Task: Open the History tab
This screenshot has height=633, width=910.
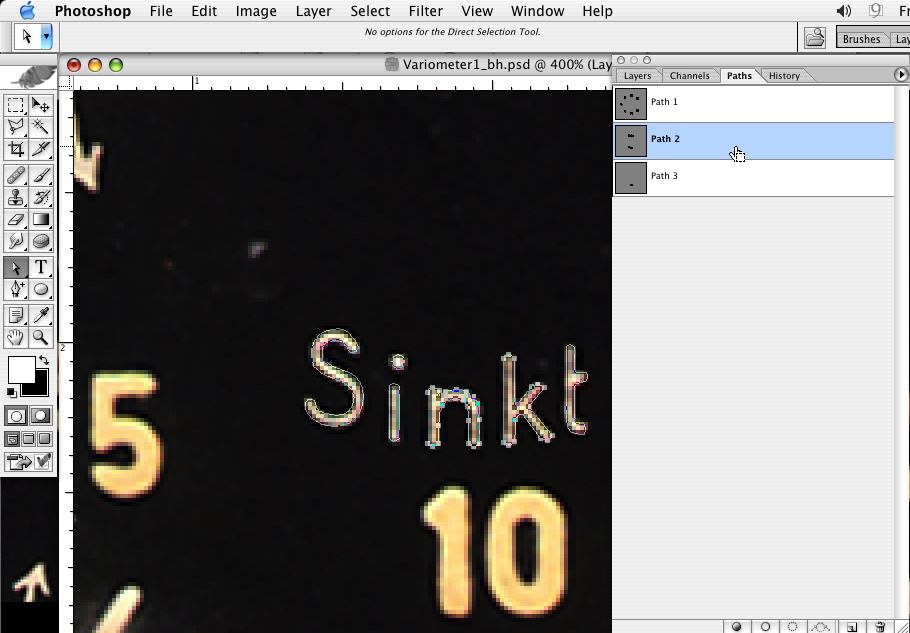Action: click(784, 76)
